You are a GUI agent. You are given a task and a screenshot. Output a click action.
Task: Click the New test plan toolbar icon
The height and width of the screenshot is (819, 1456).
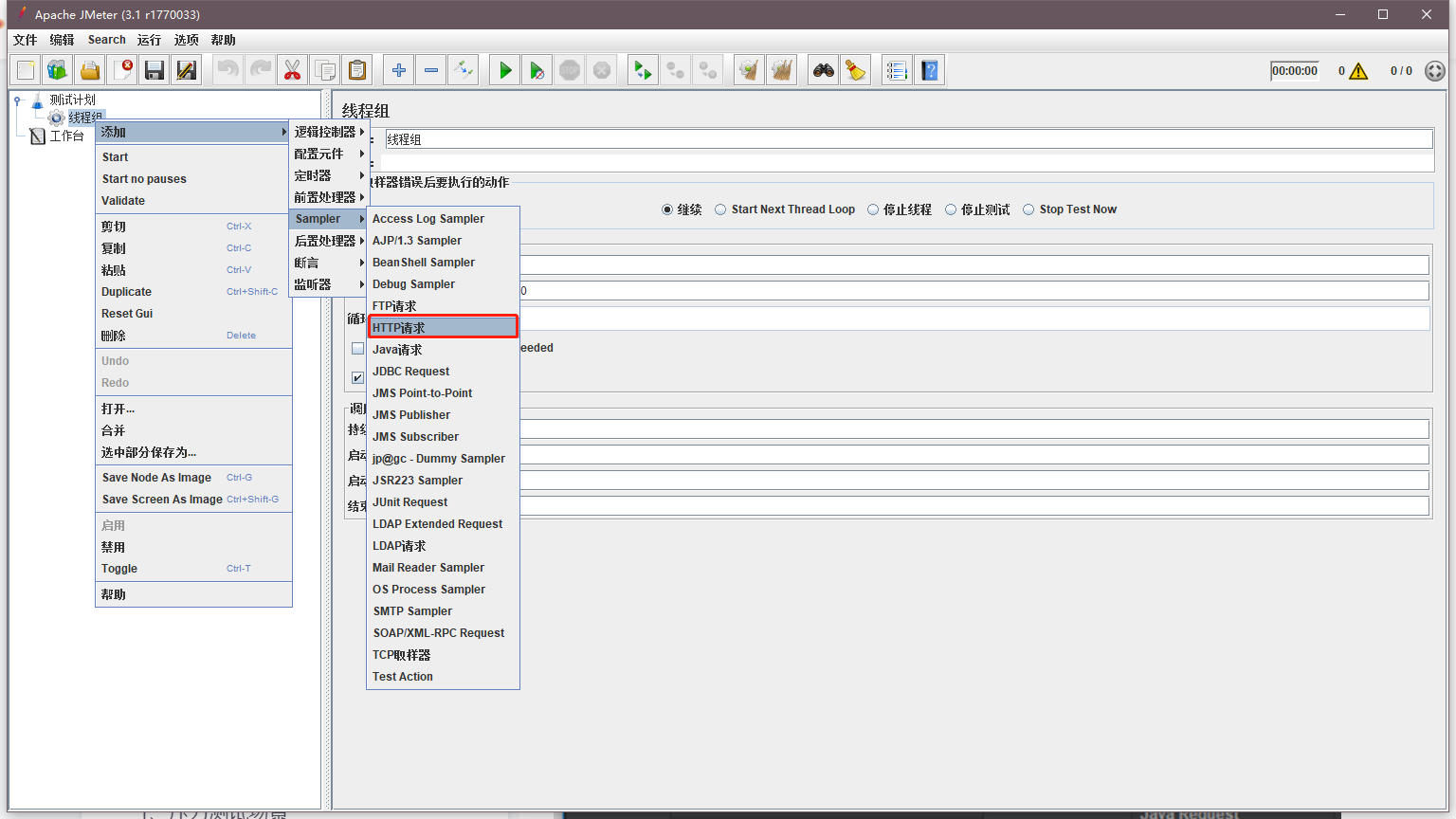pyautogui.click(x=26, y=70)
